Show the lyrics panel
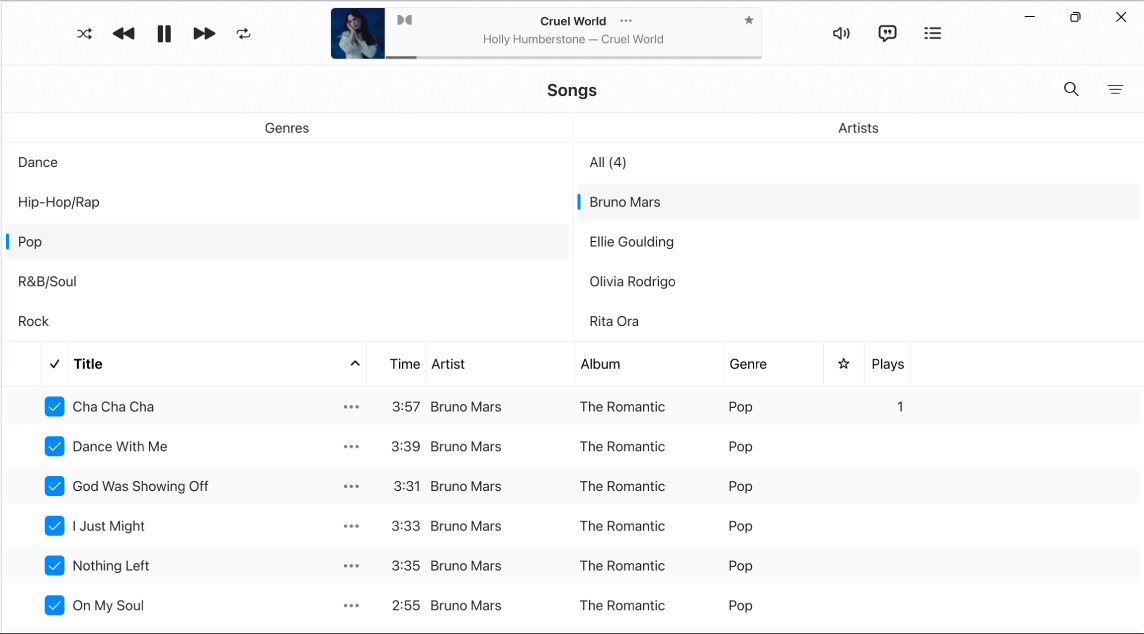Screen dimensions: 1144x634 pos(887,33)
